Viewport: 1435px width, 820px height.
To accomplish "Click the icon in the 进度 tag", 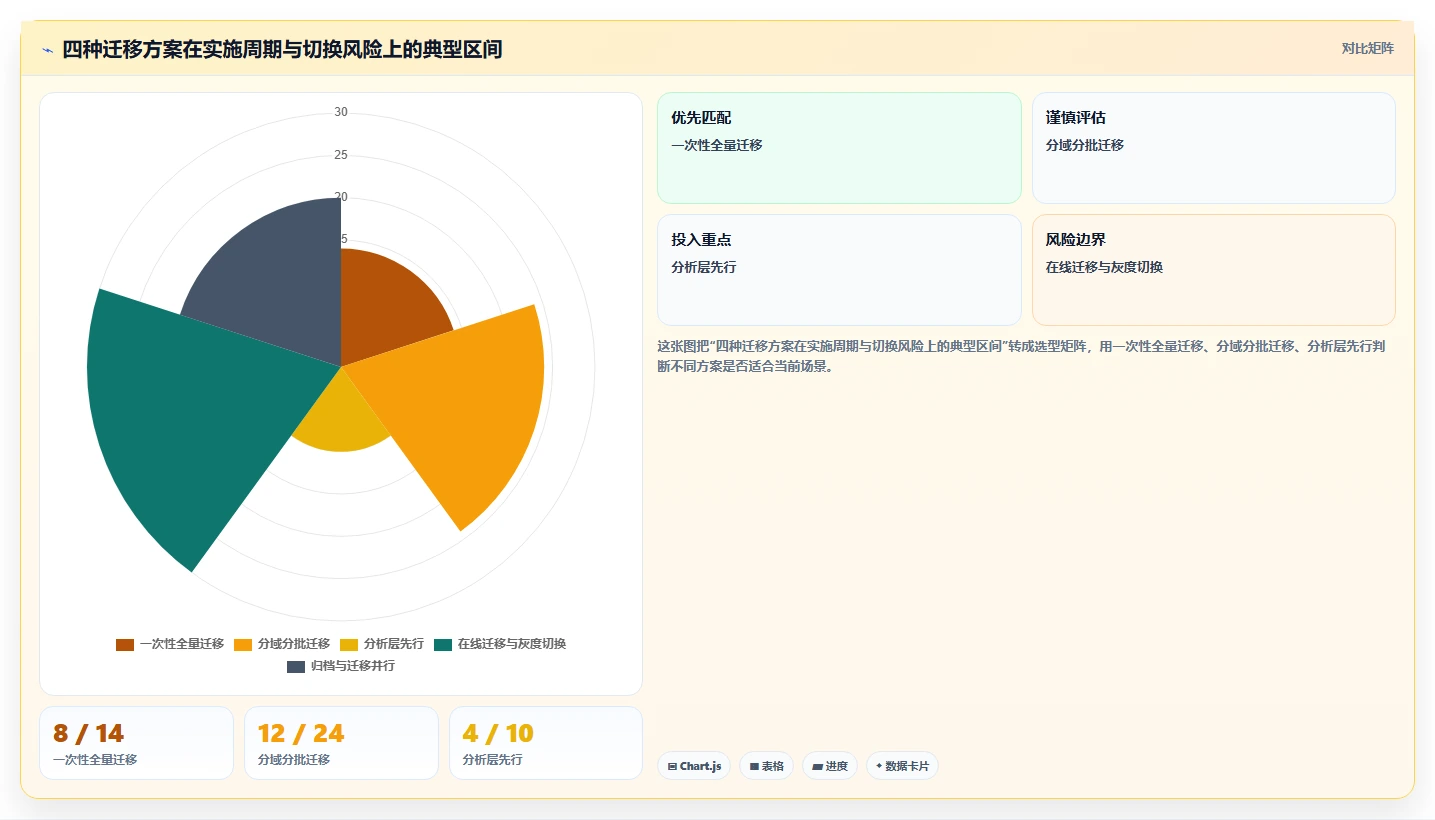I will point(817,767).
